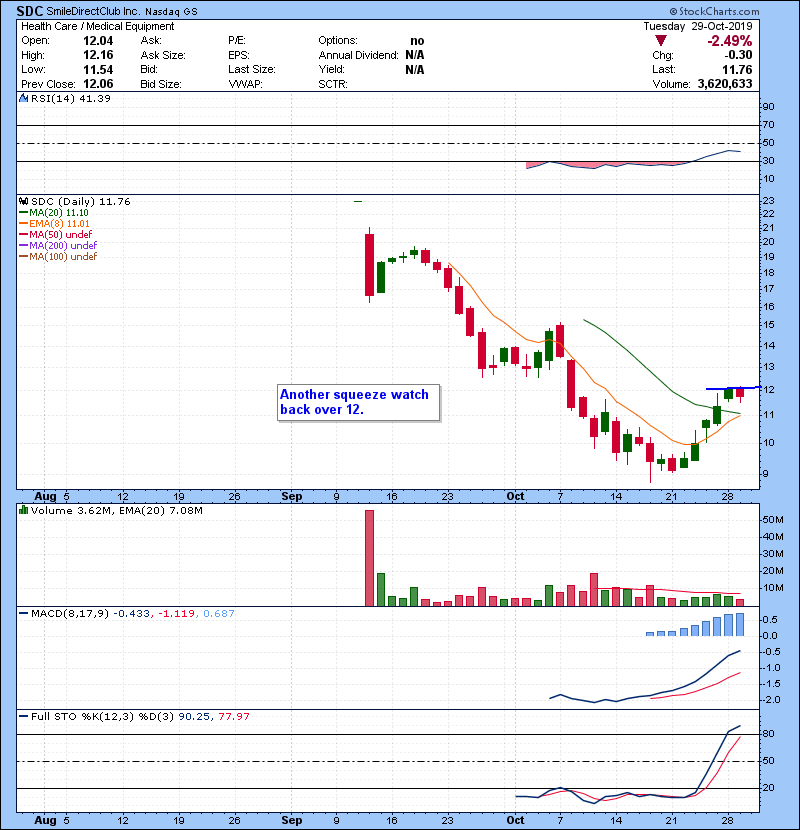This screenshot has width=800, height=830.
Task: Click the 'Options: no' field
Action: click(371, 41)
